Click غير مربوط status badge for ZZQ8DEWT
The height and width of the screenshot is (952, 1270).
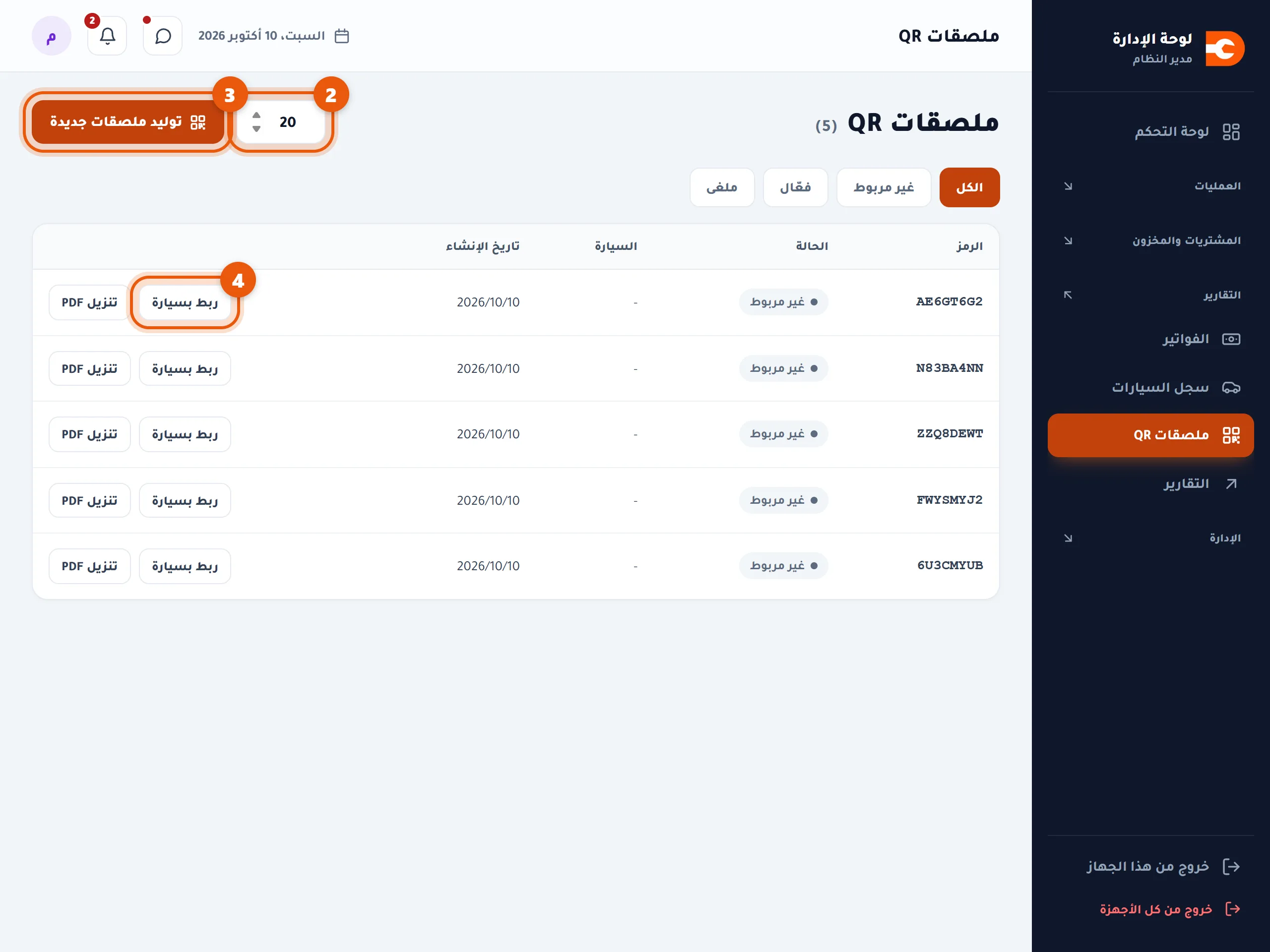[784, 434]
